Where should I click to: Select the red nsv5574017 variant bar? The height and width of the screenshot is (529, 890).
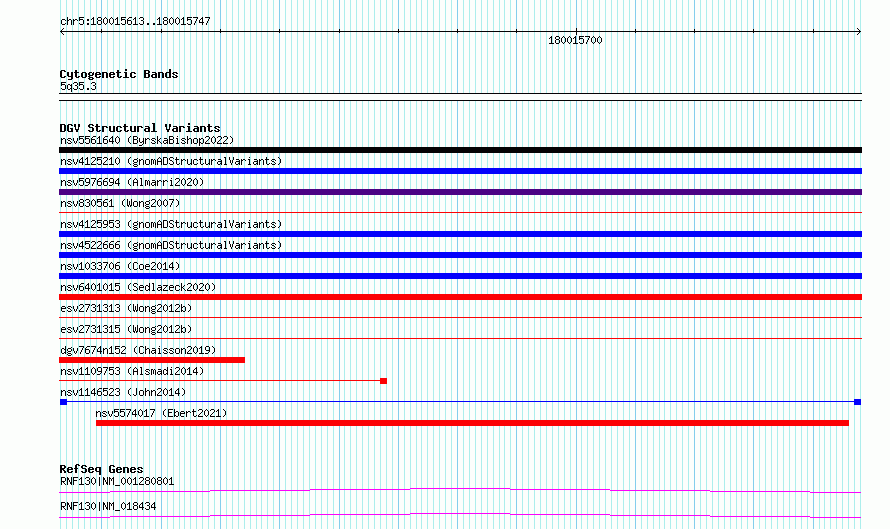click(x=472, y=423)
